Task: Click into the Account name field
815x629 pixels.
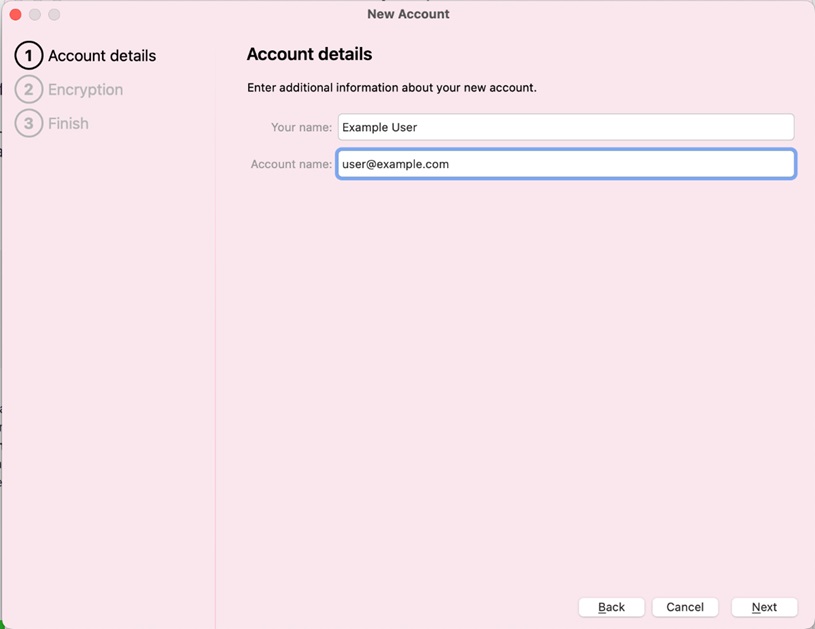Action: (565, 164)
